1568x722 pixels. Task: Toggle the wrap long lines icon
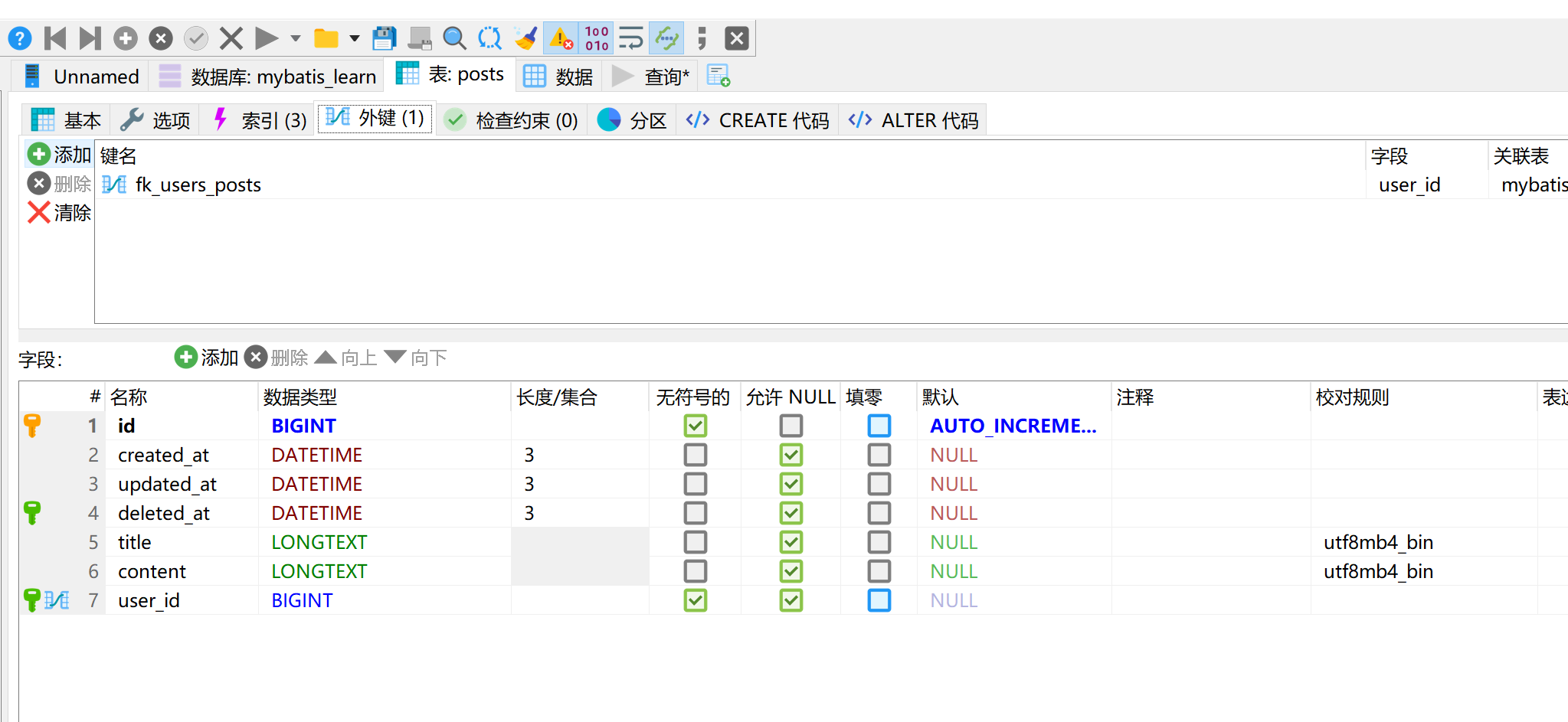click(x=630, y=38)
